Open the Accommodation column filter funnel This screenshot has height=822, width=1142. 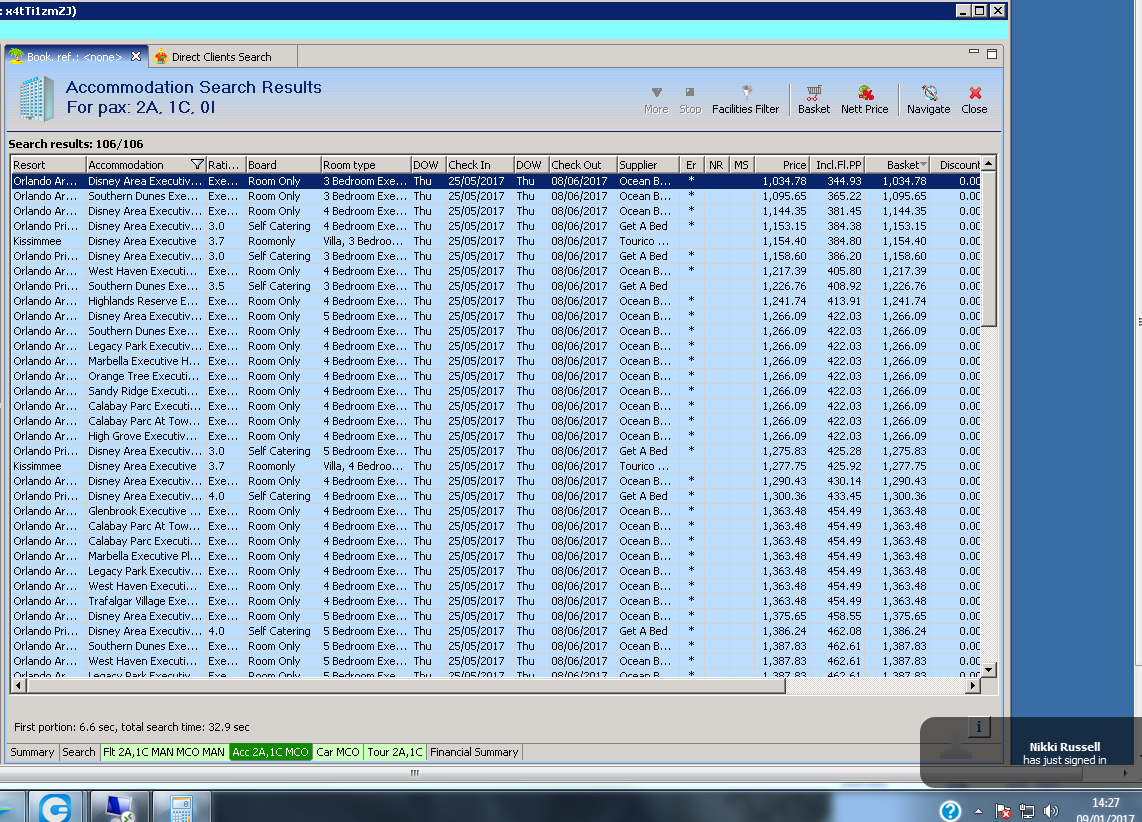[197, 165]
